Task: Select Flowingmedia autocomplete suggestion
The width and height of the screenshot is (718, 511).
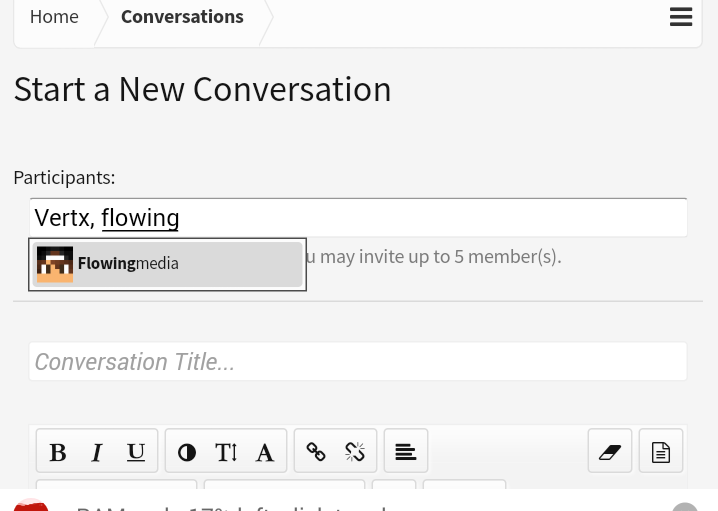Action: (x=168, y=264)
